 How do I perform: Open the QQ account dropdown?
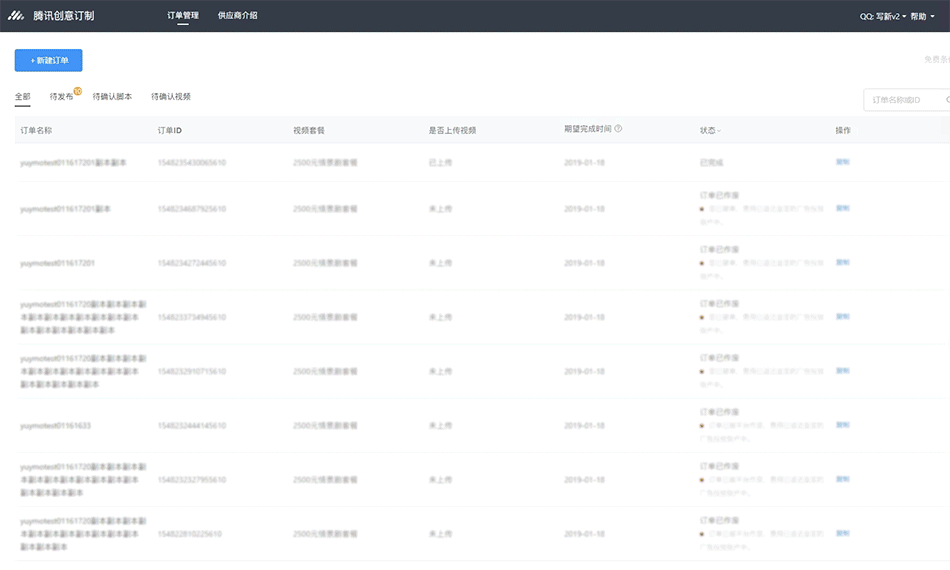882,16
